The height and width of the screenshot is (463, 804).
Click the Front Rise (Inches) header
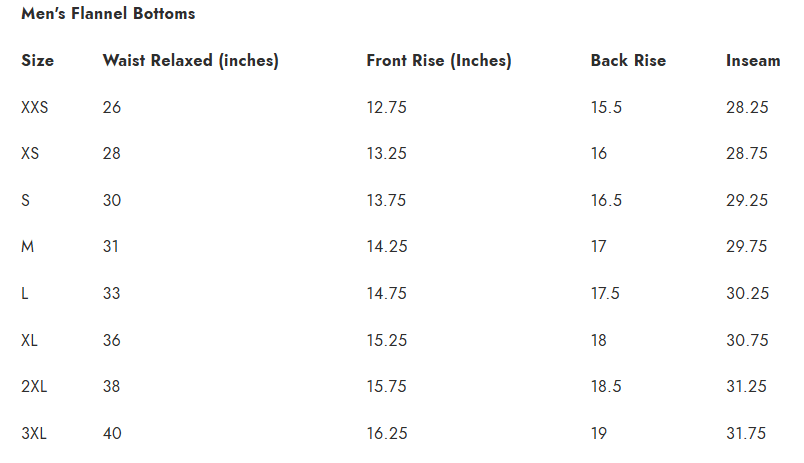click(439, 61)
